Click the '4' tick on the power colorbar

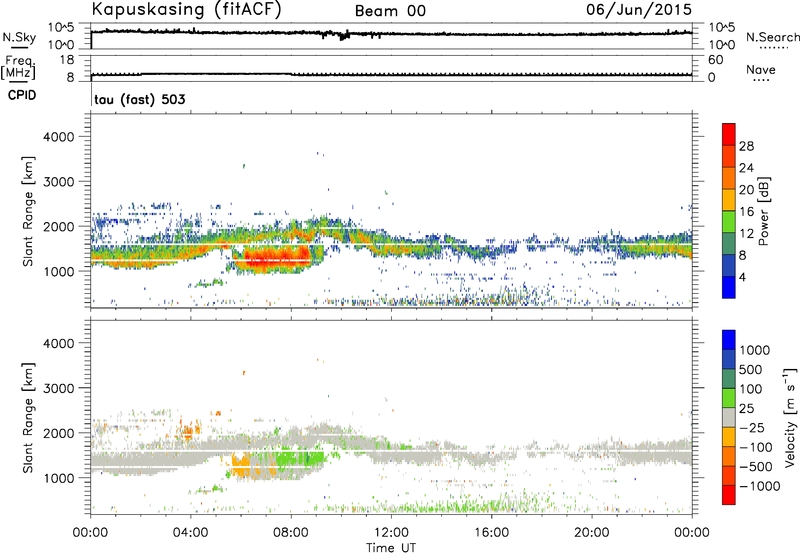pos(742,278)
